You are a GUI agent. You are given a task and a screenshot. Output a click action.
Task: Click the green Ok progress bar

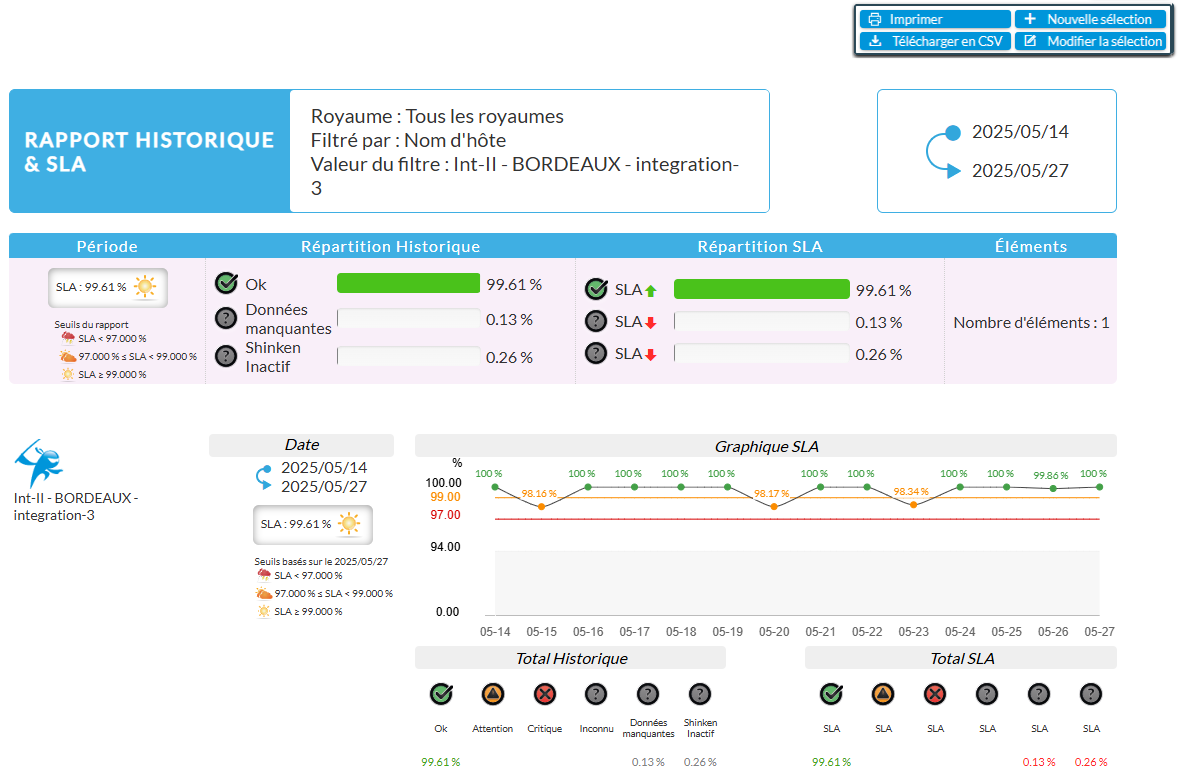pyautogui.click(x=408, y=284)
